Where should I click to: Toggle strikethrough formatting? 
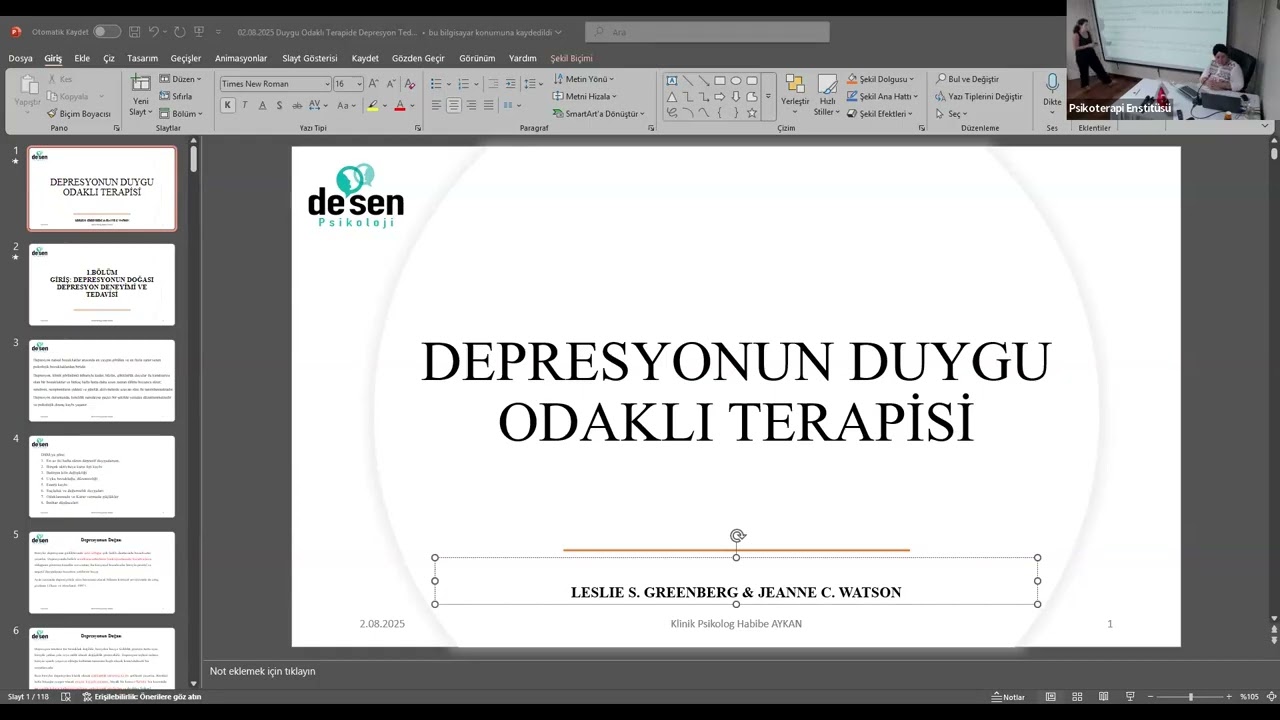(297, 105)
